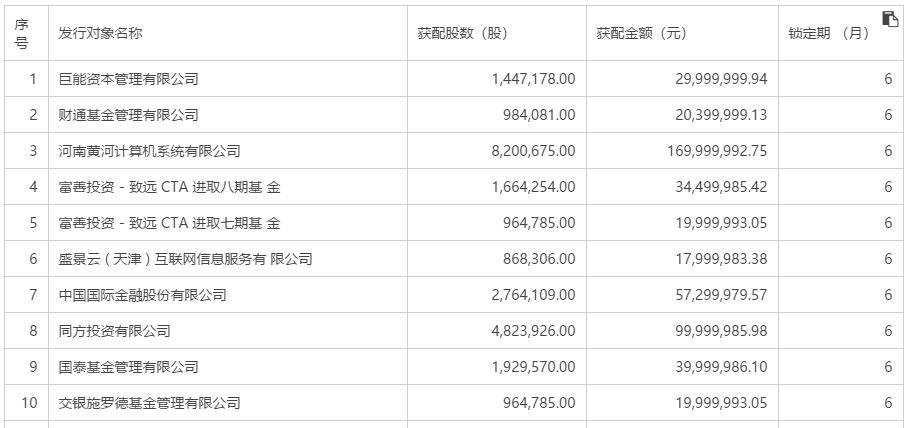This screenshot has width=909, height=428.
Task: Click 盛景云（天津）互联网信息服务有限公司 cell
Action: 185,259
